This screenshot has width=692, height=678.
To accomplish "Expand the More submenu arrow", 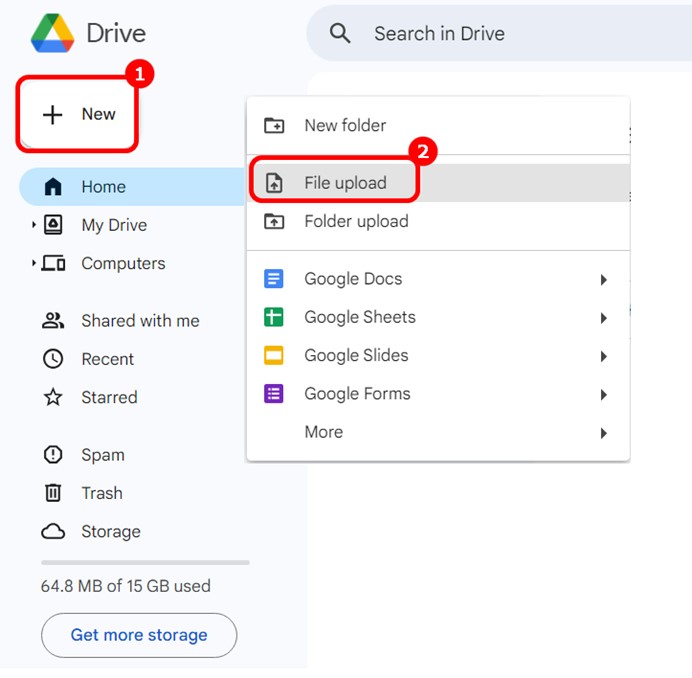I will tap(604, 433).
